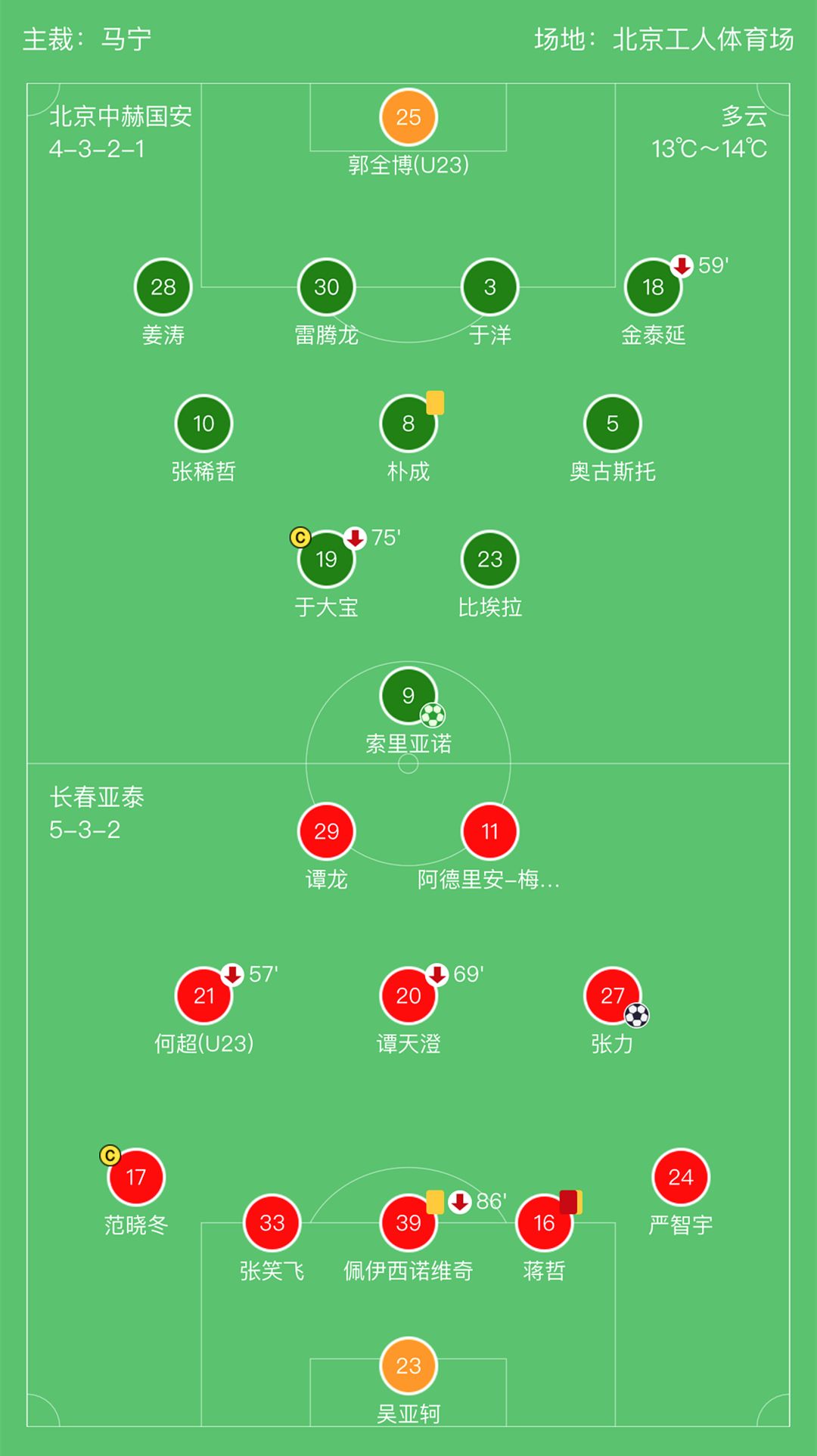Tap goalkeeper 郭全博 number 25 badge
Viewport: 817px width, 1456px height.
(x=408, y=117)
